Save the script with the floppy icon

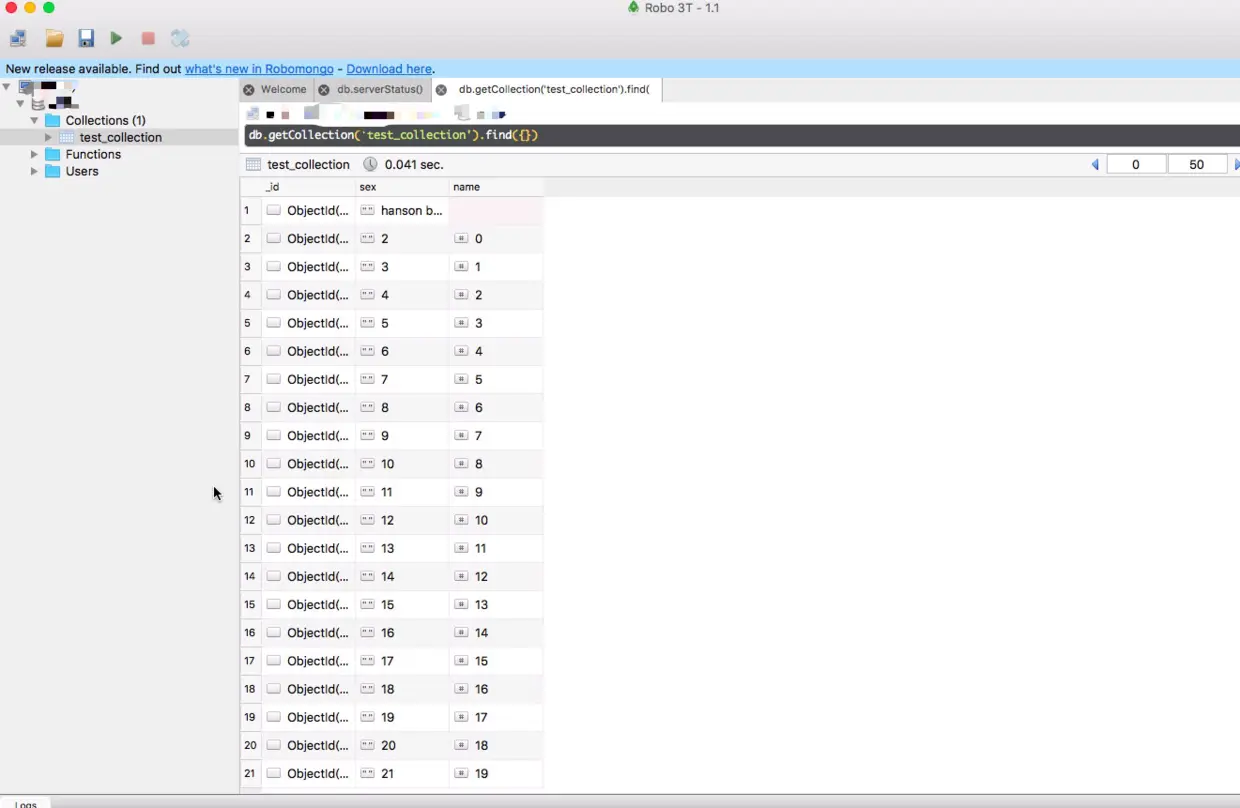point(86,38)
